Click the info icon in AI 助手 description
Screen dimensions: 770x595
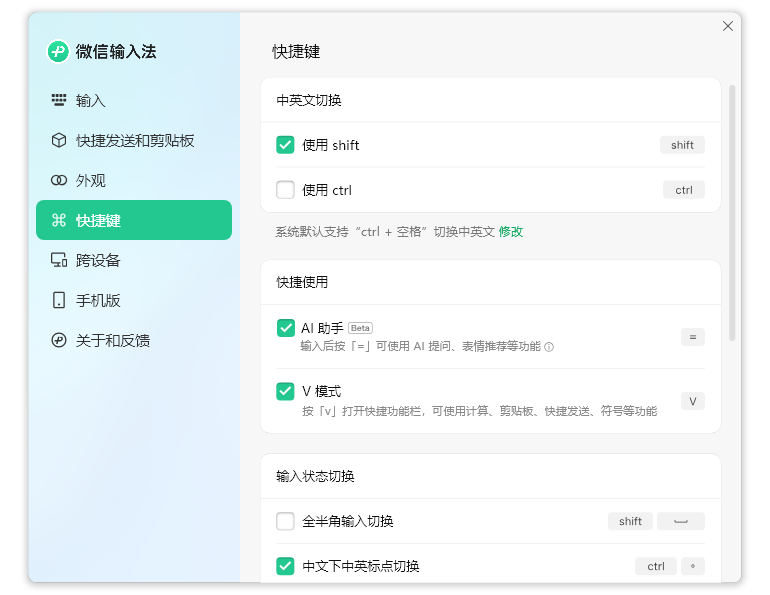(x=549, y=347)
